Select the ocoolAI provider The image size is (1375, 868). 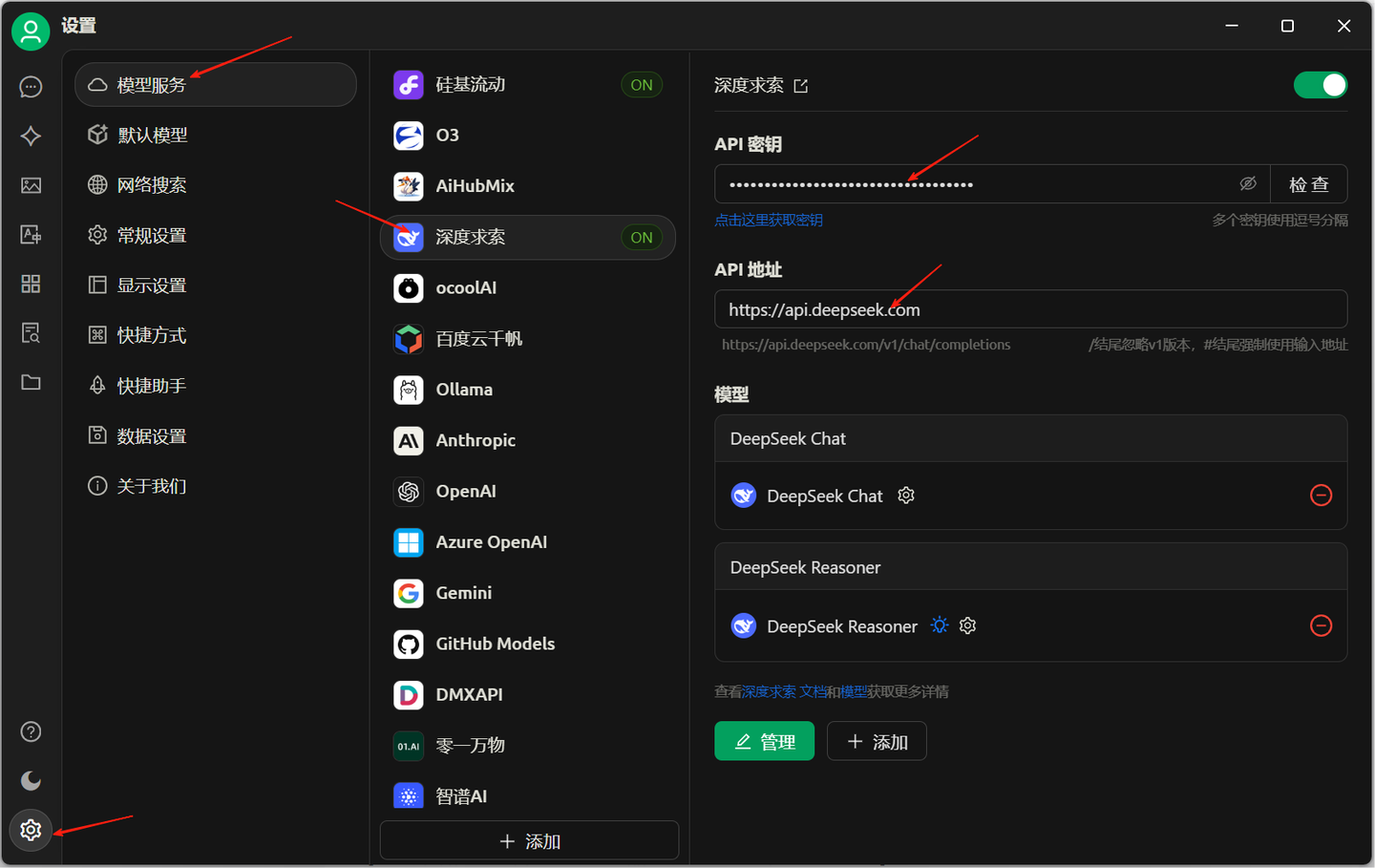(528, 287)
